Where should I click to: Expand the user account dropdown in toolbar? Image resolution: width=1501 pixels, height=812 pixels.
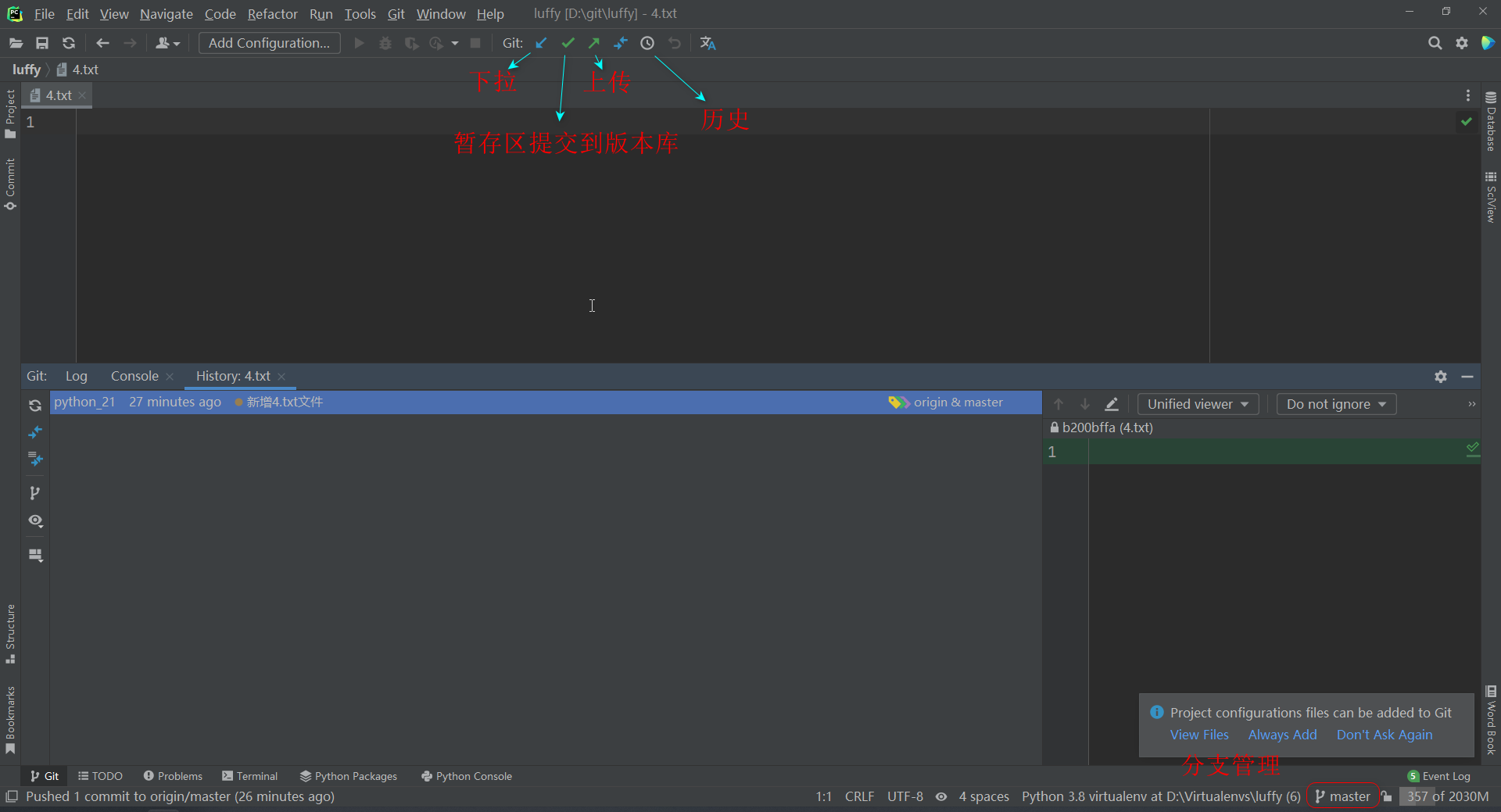tap(168, 43)
